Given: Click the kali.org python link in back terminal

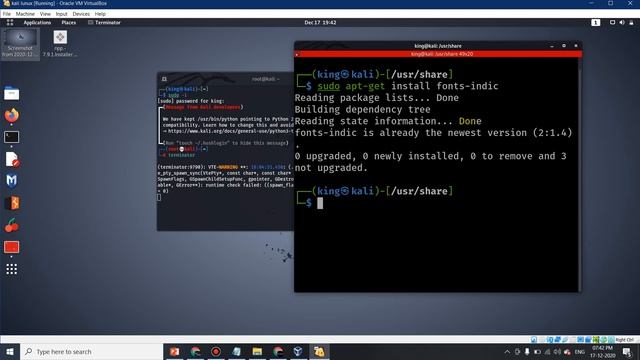Looking at the screenshot, I should (230, 131).
